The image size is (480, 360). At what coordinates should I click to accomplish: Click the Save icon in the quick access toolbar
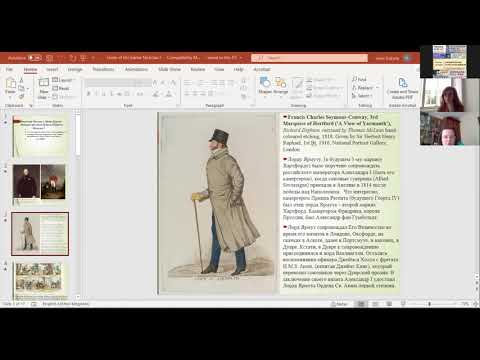[49, 58]
